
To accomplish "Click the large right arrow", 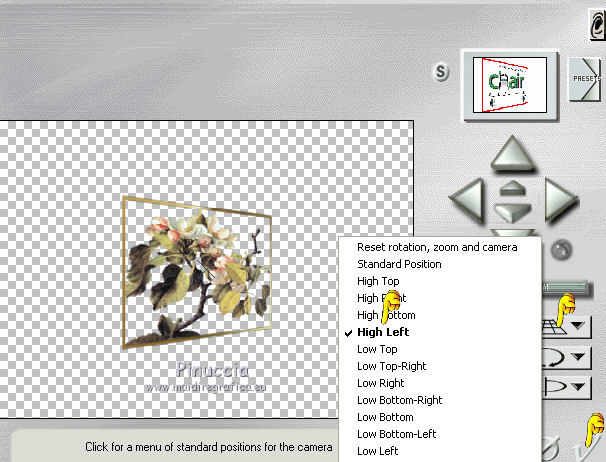I will tap(561, 200).
